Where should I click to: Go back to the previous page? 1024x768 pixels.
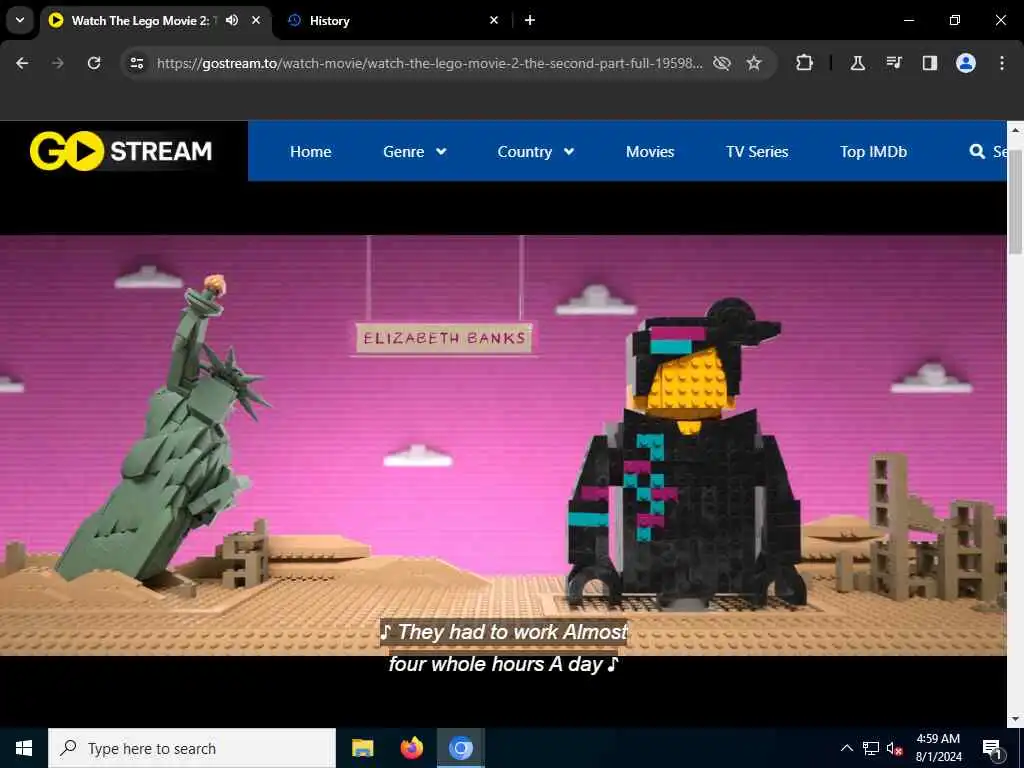22,63
